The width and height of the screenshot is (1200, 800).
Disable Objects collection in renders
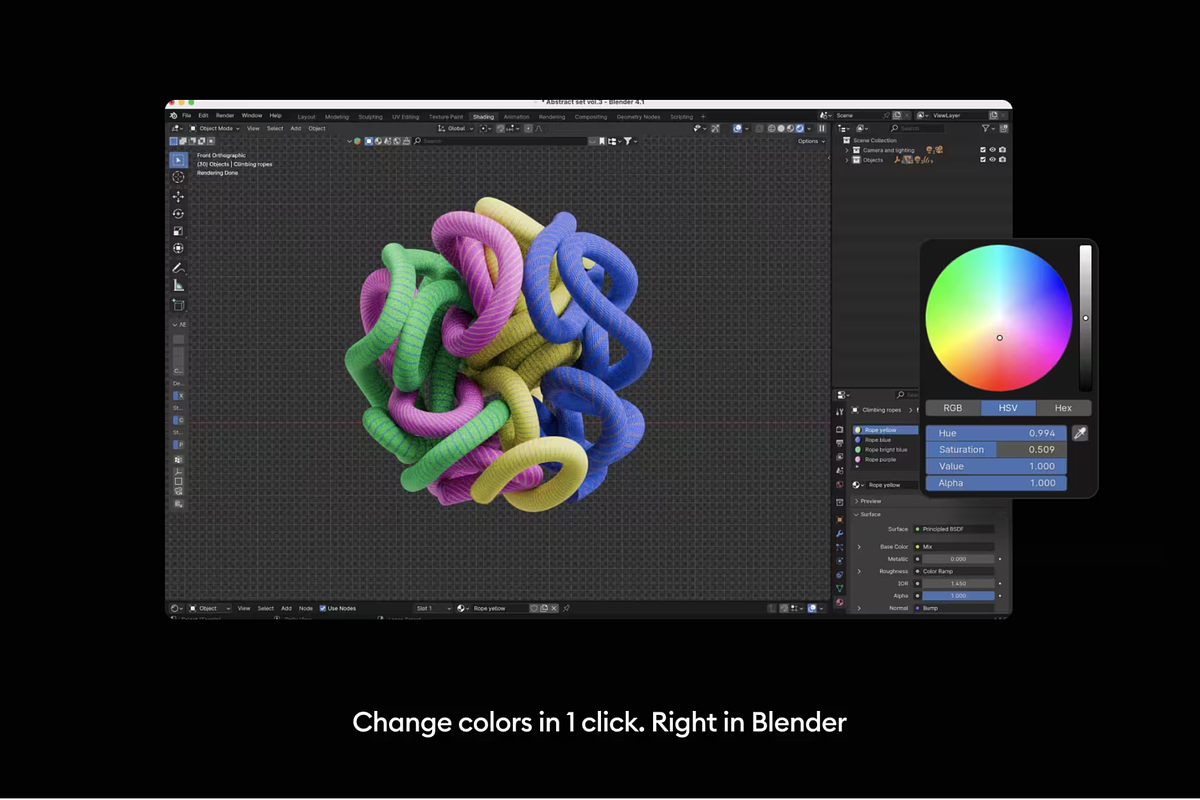(x=1003, y=160)
